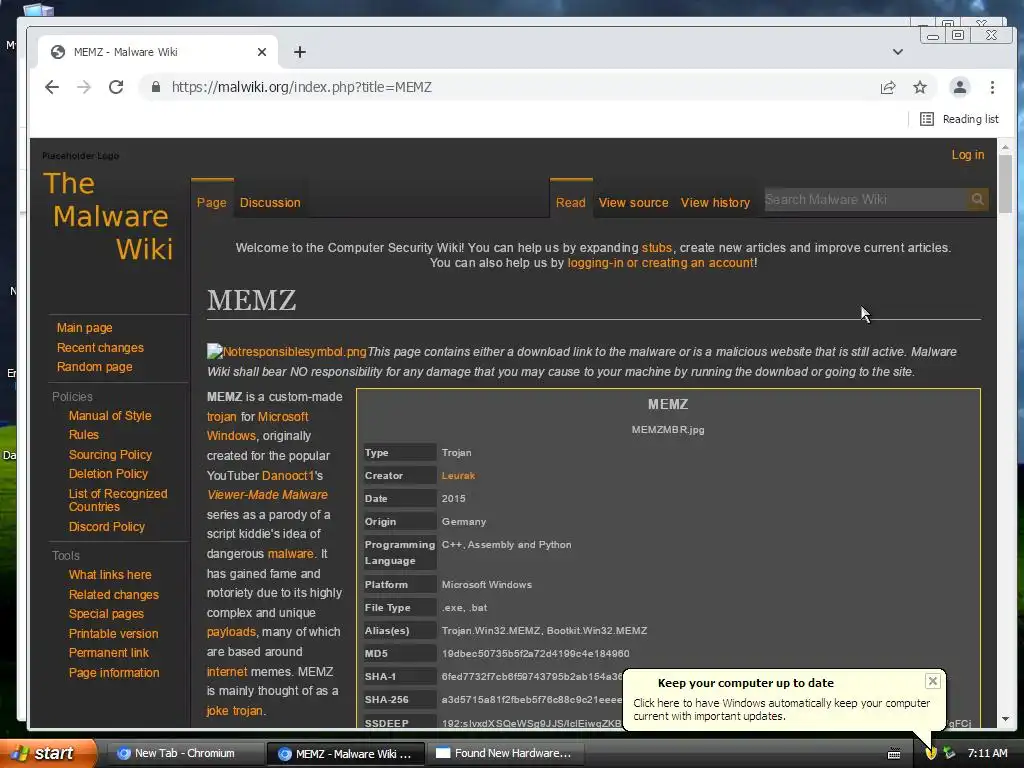Click What links here tool
Screen dimensions: 1024x768
coord(110,575)
